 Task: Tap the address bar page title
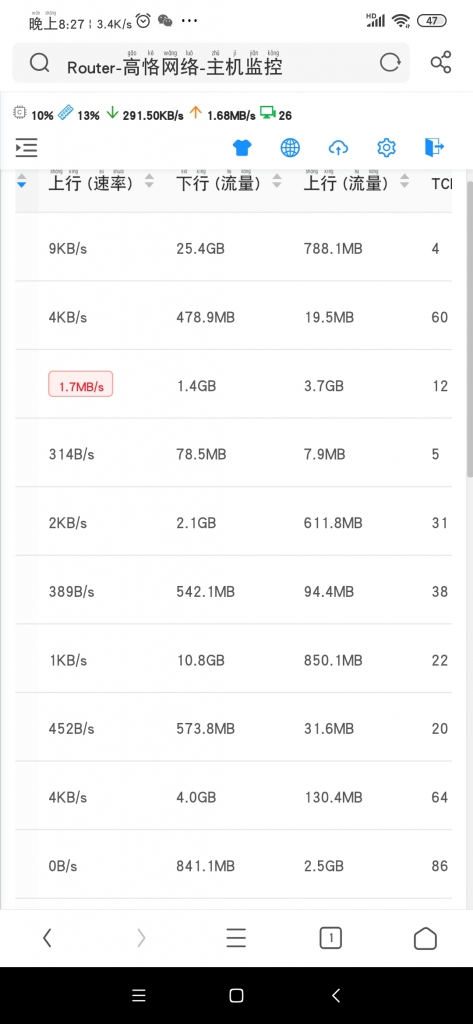[175, 66]
